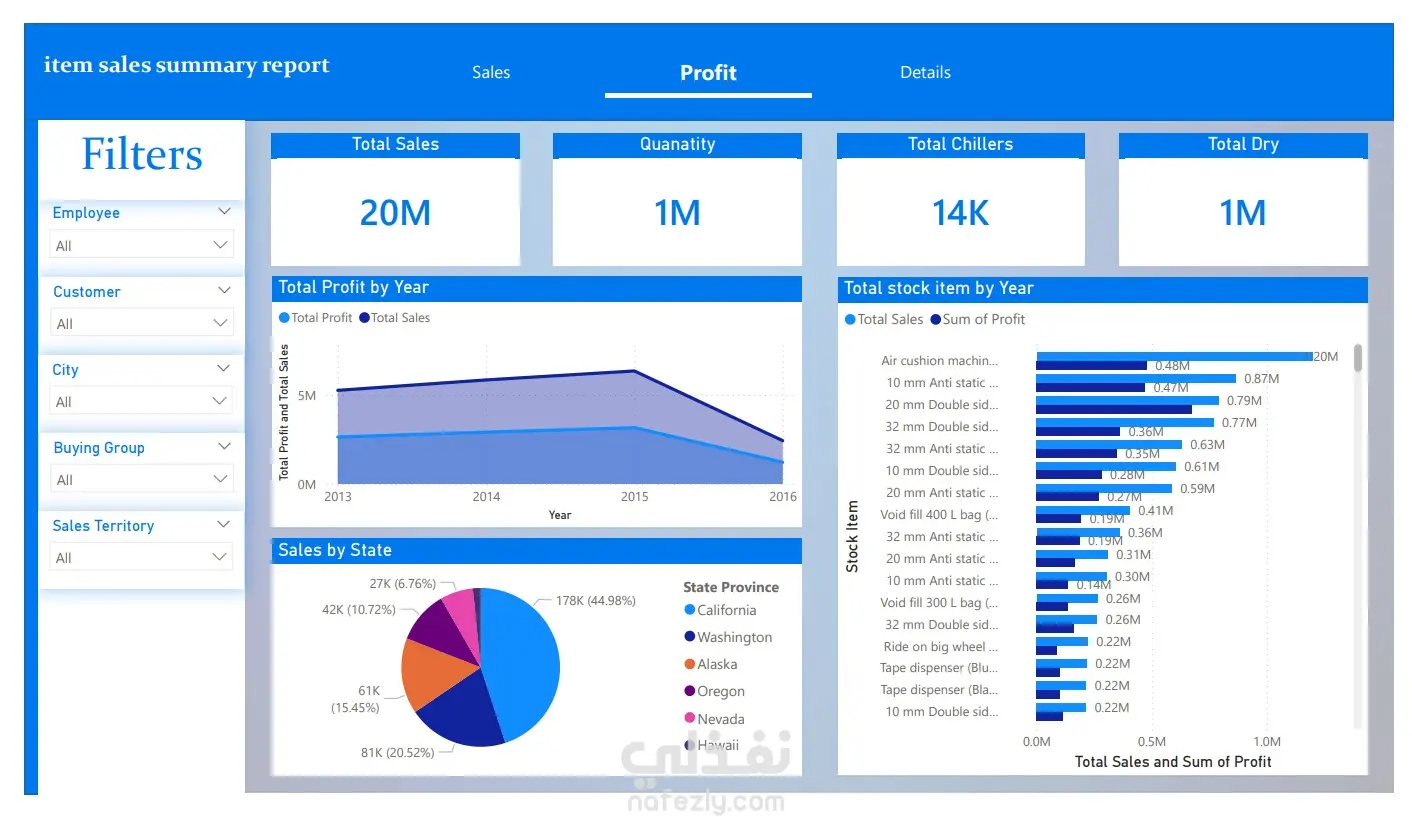The image size is (1412, 817).
Task: Click the Alaska legend marker
Action: click(x=690, y=664)
